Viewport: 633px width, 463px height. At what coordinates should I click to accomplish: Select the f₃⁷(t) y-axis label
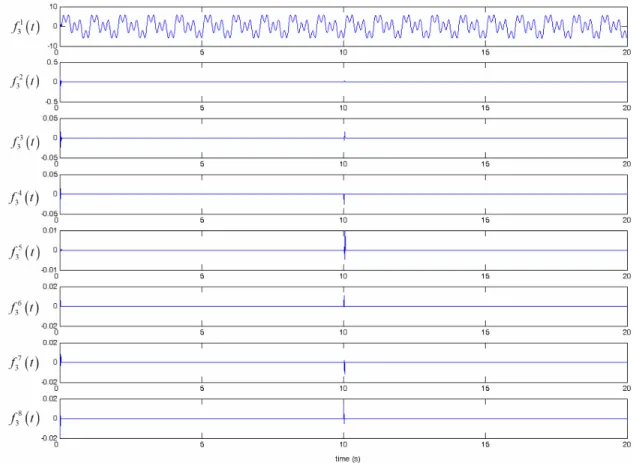pos(25,362)
